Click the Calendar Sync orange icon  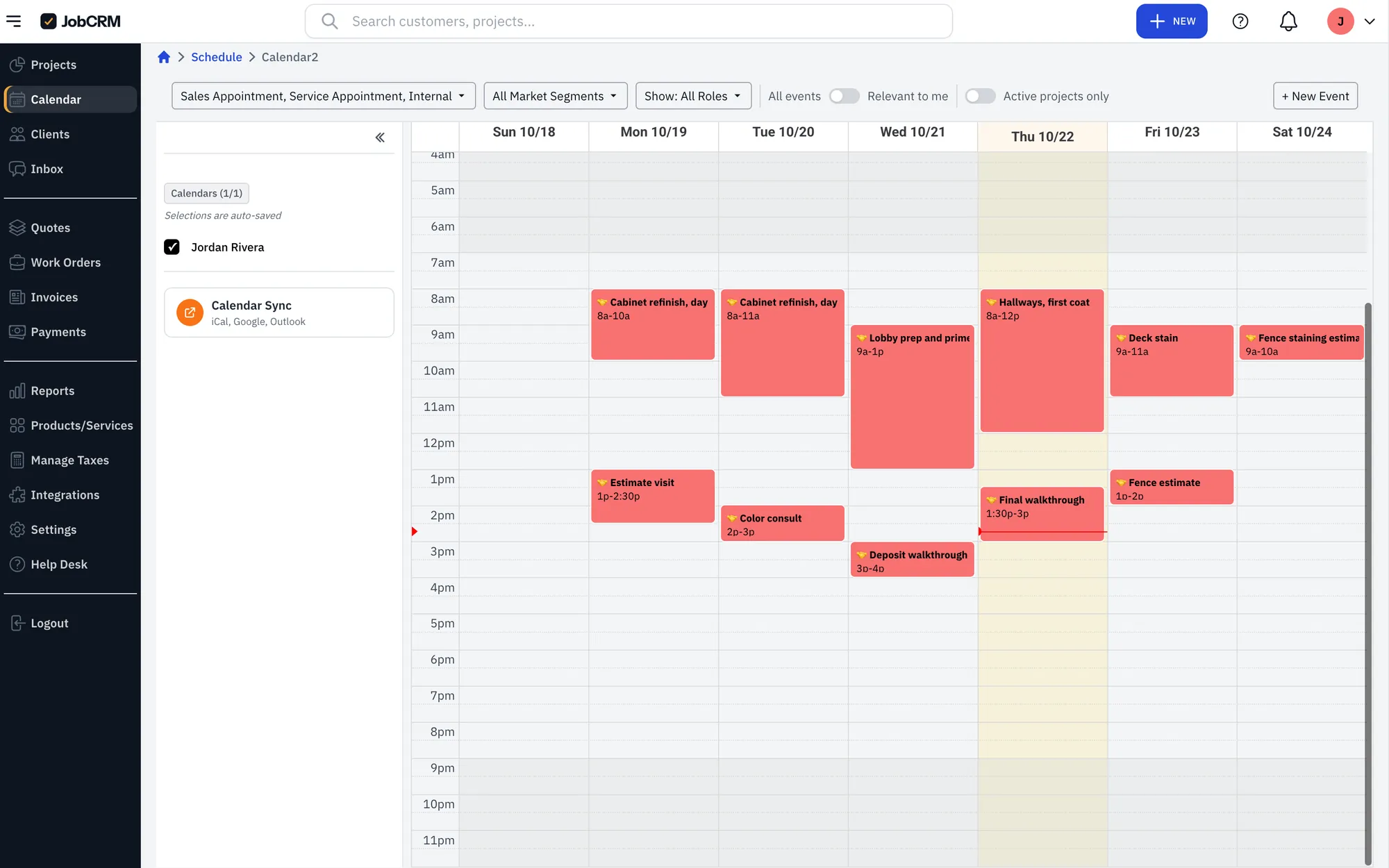(x=190, y=312)
